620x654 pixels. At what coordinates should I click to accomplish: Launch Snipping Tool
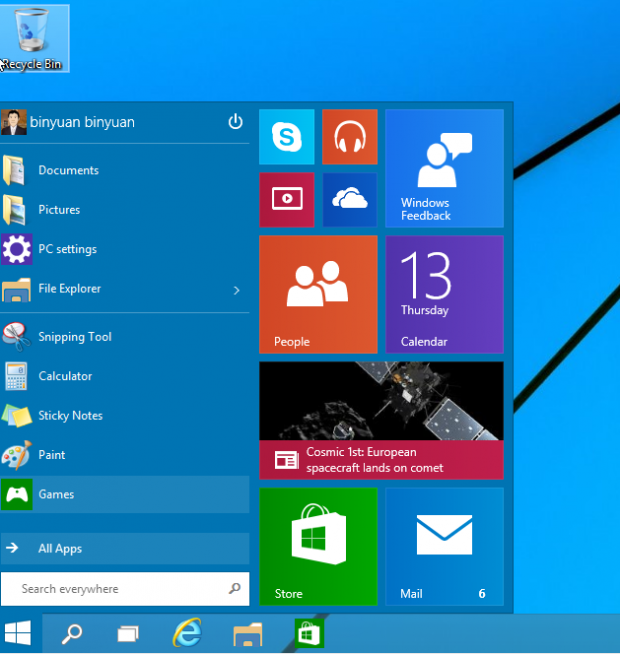pyautogui.click(x=125, y=337)
